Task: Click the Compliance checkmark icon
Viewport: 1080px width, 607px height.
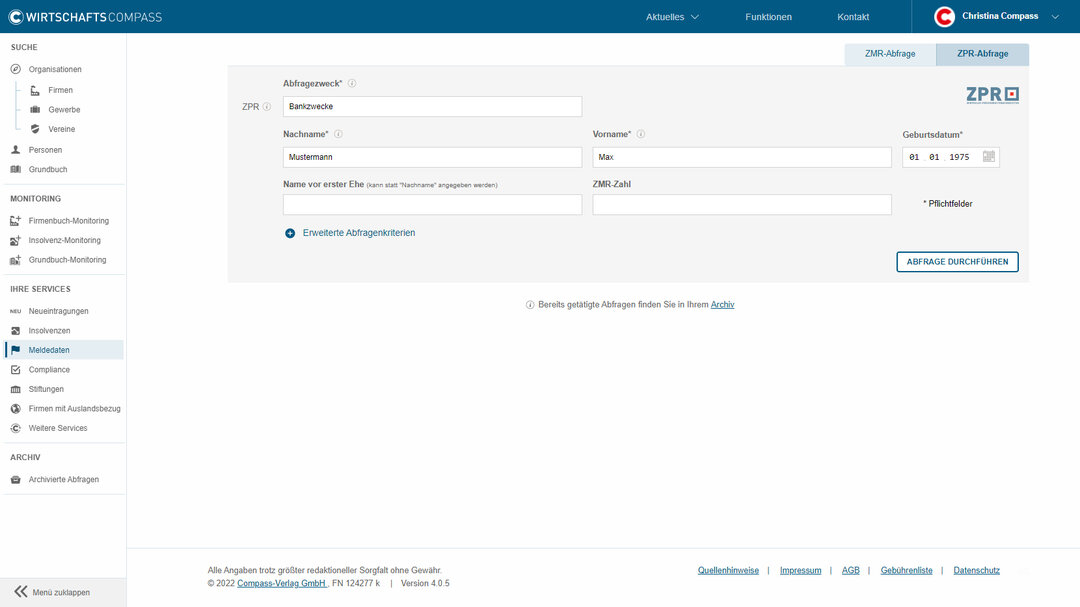Action: [x=16, y=370]
